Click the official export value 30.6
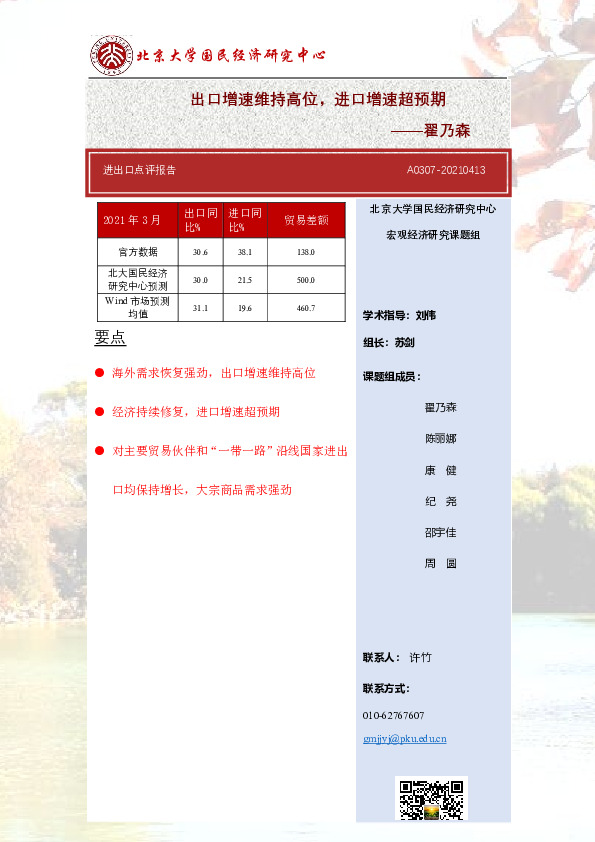Image resolution: width=595 pixels, height=842 pixels. pos(200,252)
